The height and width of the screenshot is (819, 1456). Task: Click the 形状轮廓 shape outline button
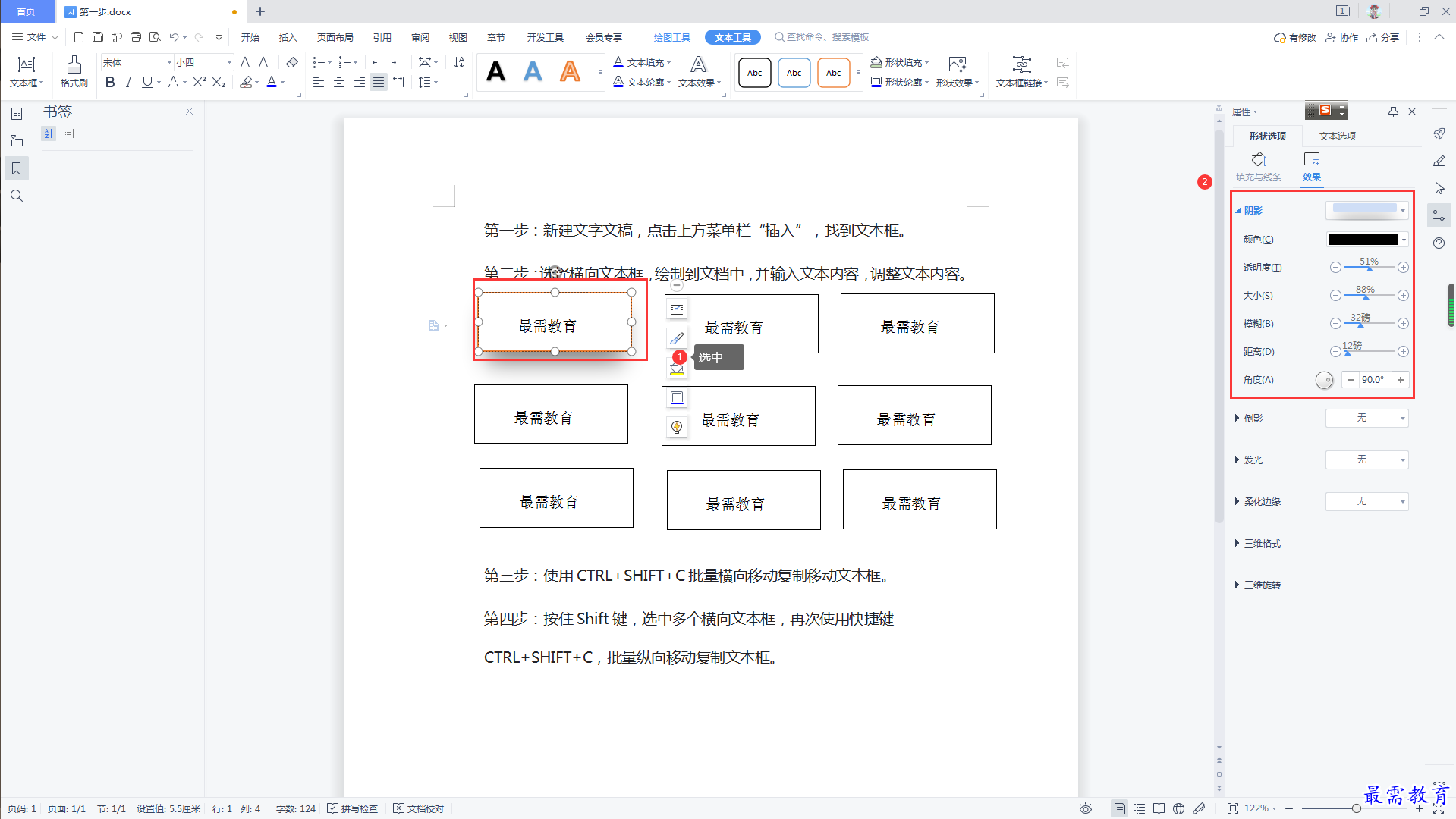(x=900, y=82)
